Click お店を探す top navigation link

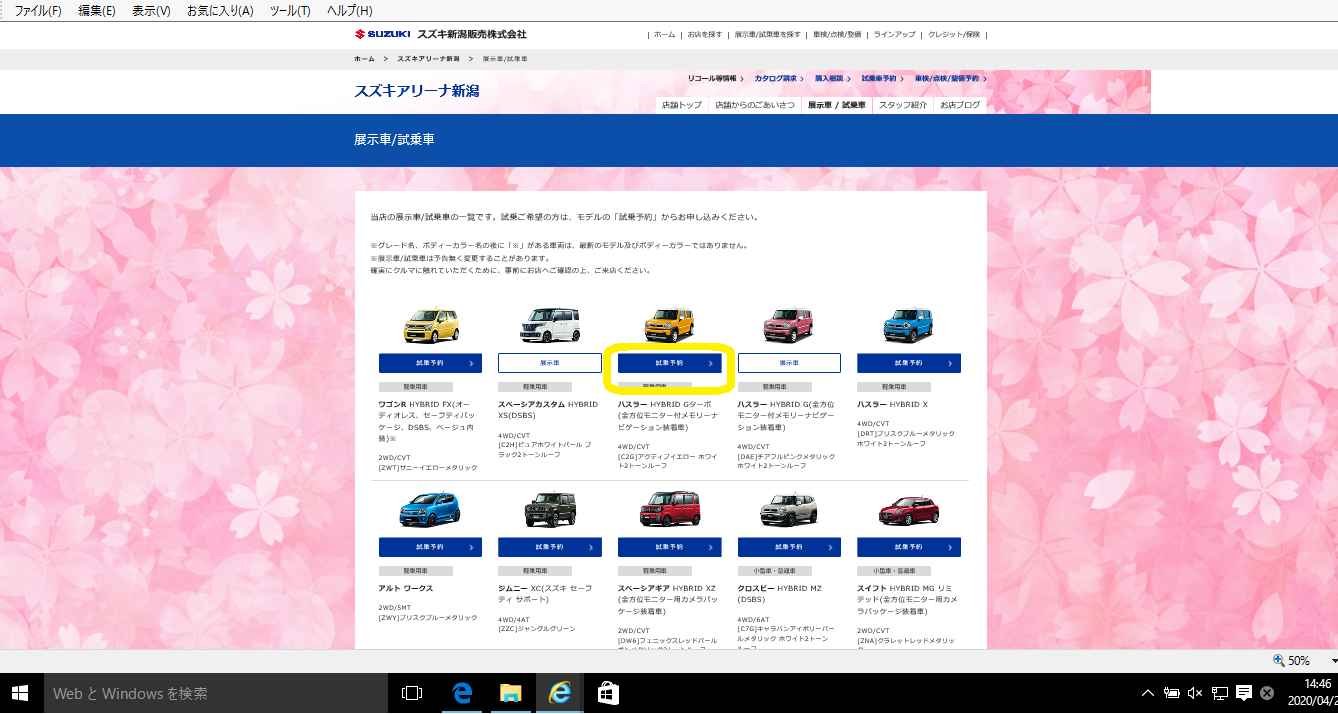click(x=704, y=35)
